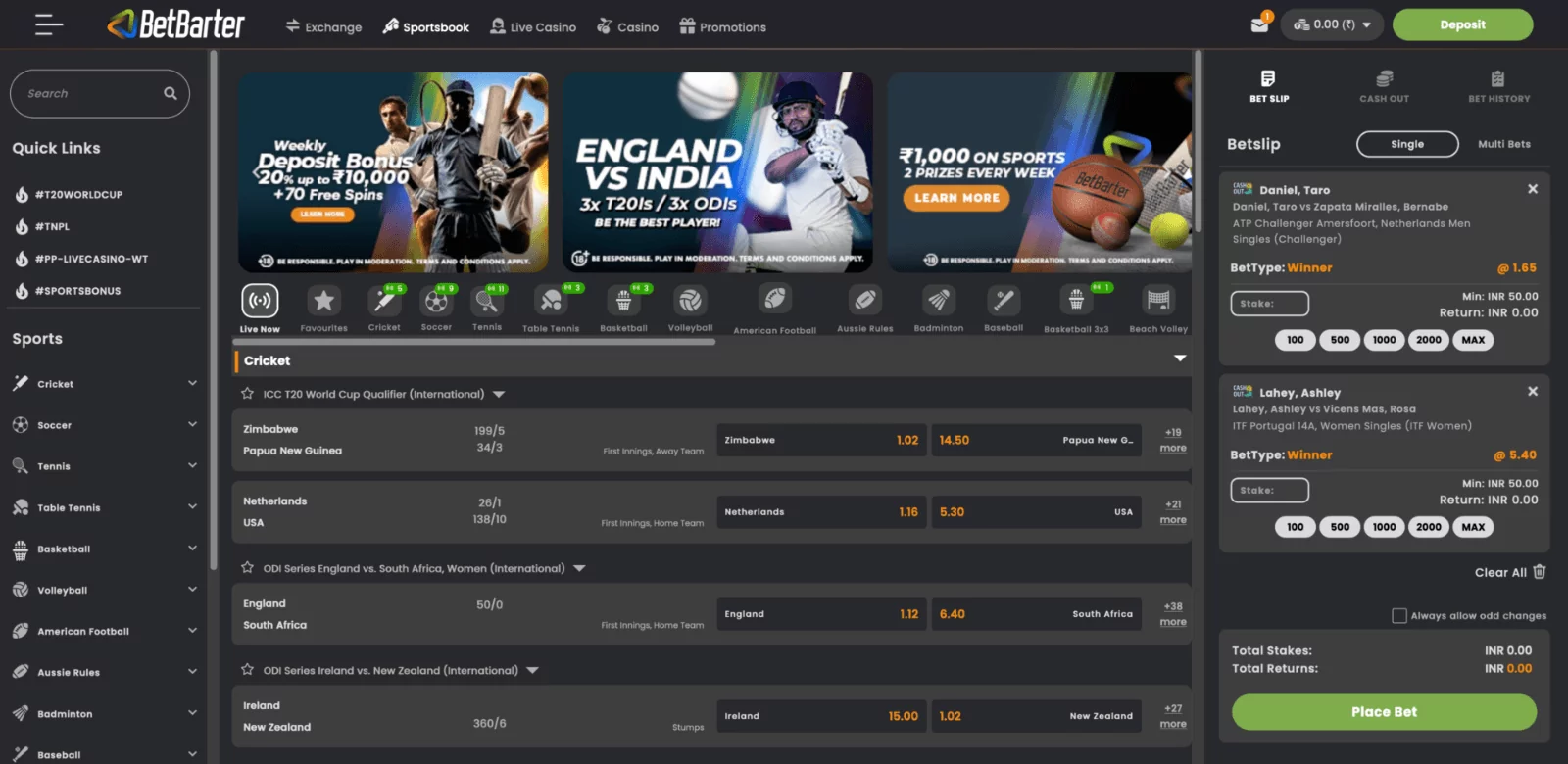This screenshot has height=764, width=1568.
Task: Favourite ODI Series Ireland vs. New Zealand star
Action: click(248, 670)
